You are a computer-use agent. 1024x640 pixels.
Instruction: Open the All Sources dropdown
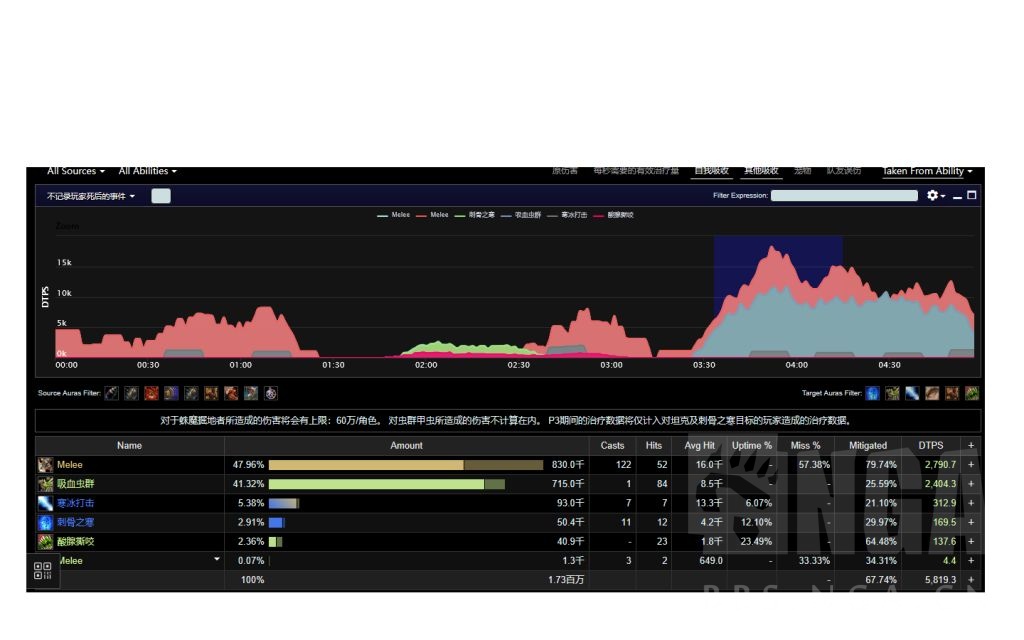75,171
